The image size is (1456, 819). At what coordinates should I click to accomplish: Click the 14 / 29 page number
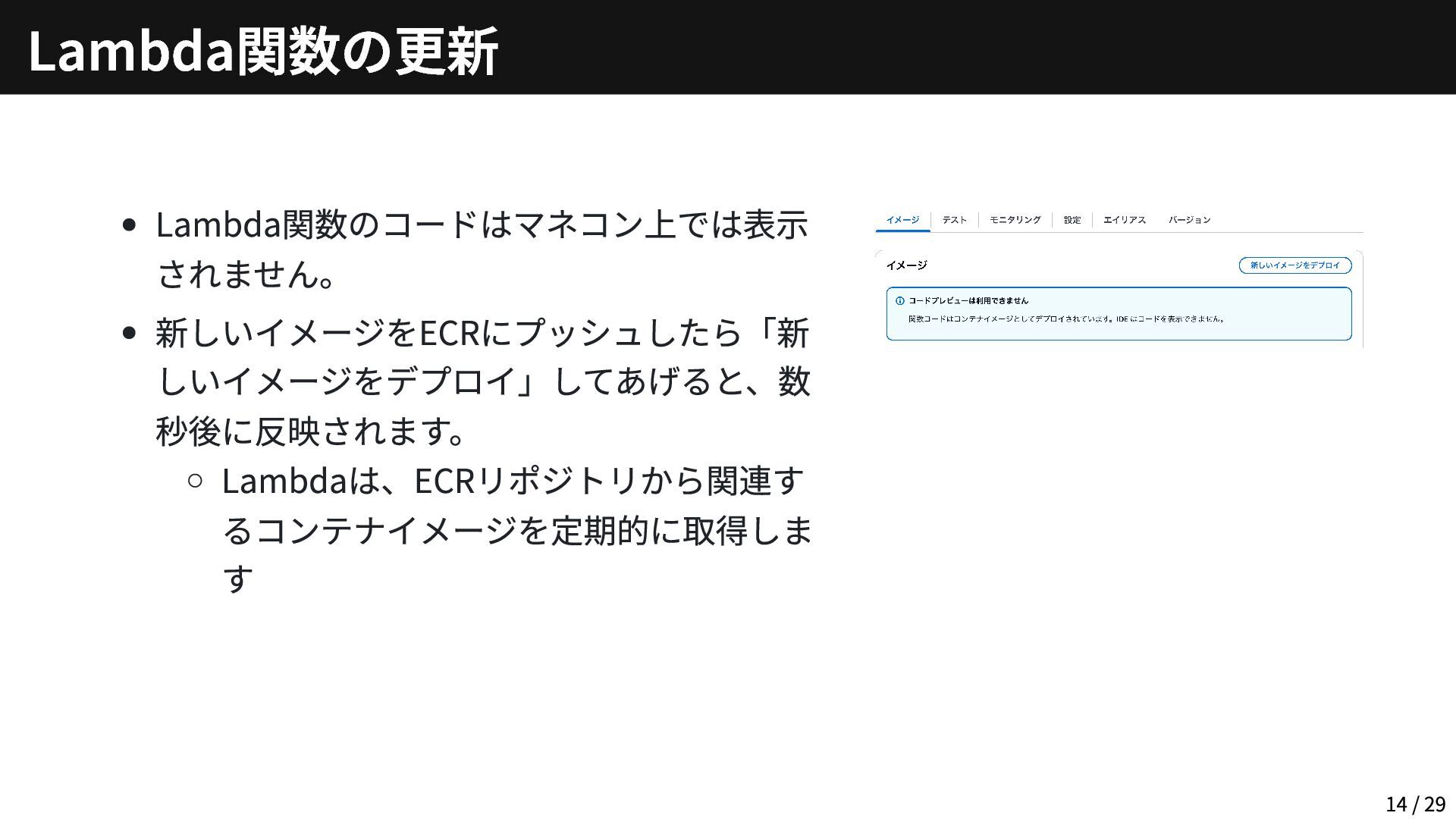[1415, 803]
